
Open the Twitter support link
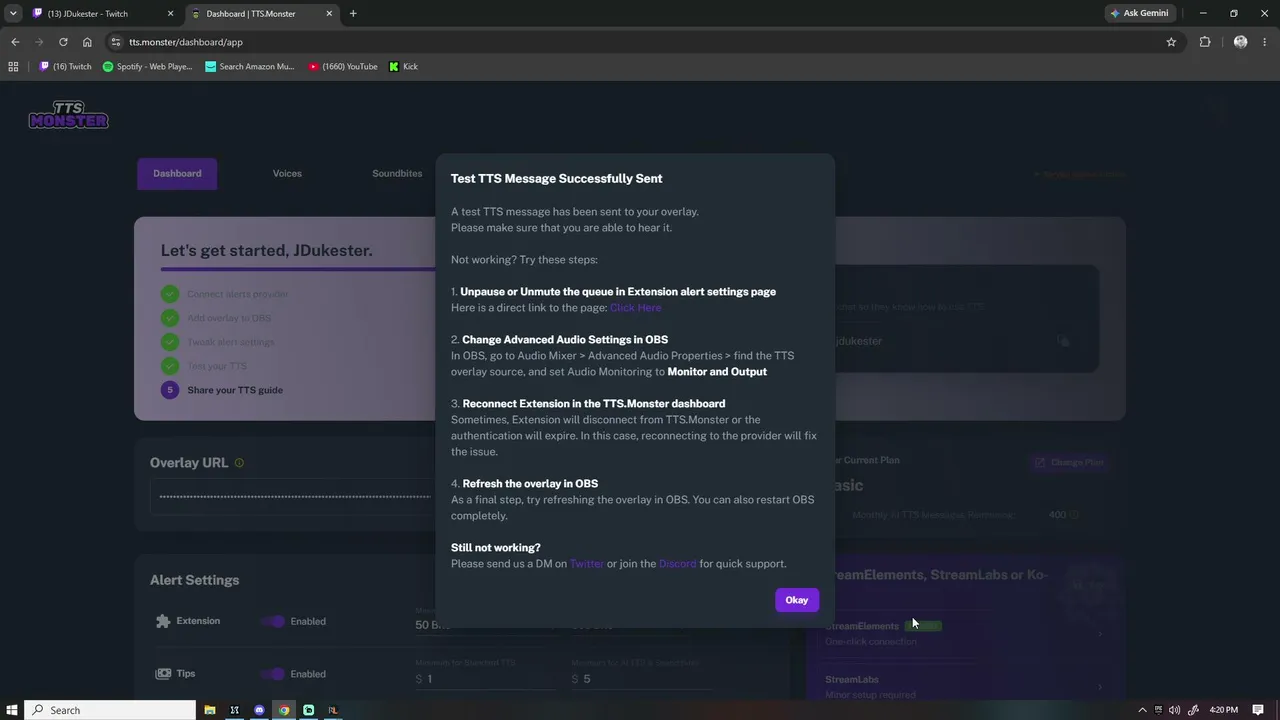pos(586,564)
